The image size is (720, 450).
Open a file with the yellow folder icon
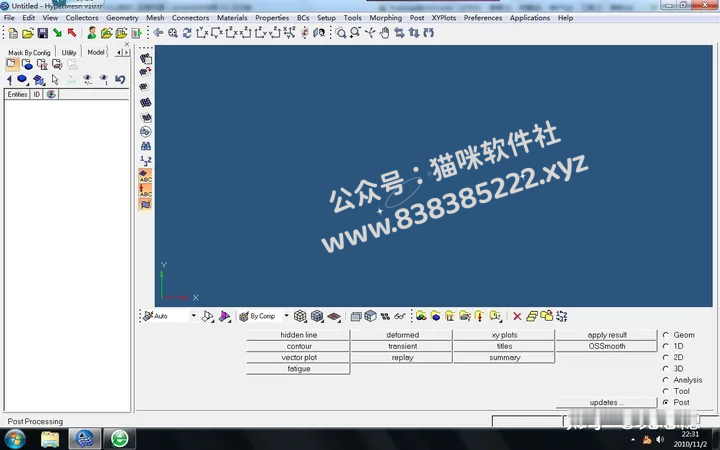(x=28, y=33)
